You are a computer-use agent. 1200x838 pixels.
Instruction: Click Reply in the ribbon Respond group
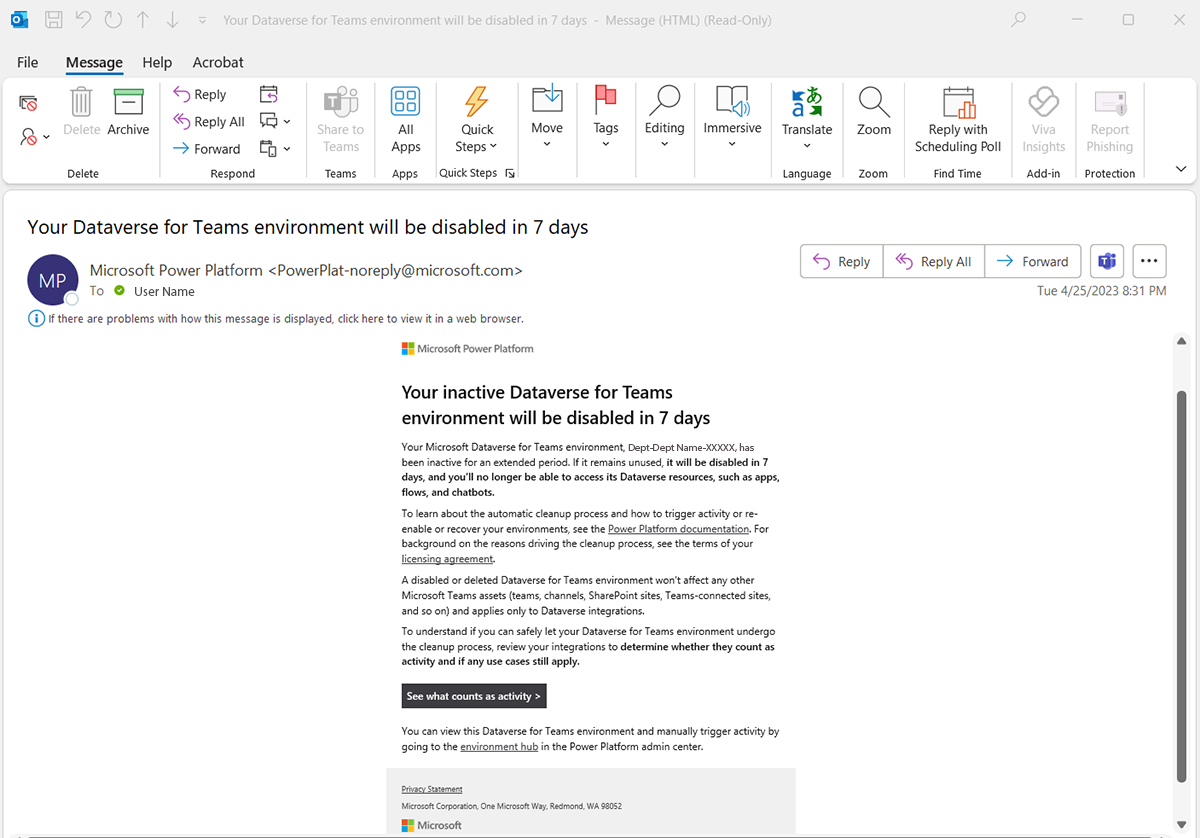[199, 94]
